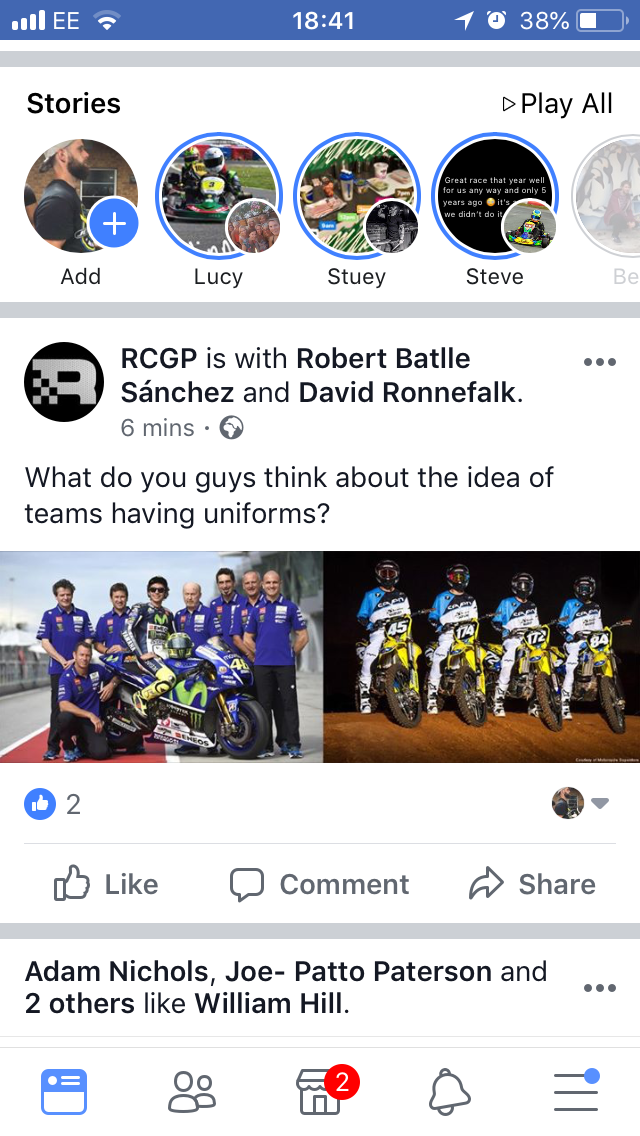Tap the blue plus to add a story

(114, 224)
